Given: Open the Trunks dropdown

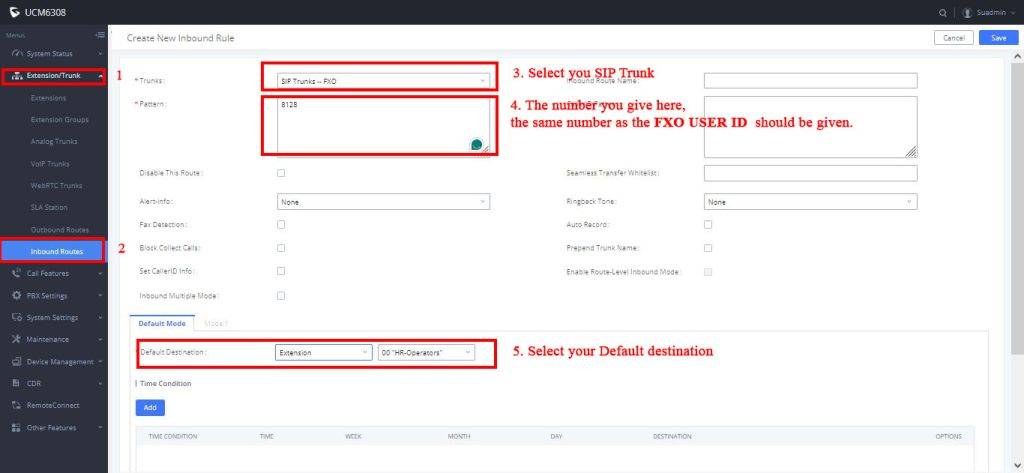Looking at the screenshot, I should pyautogui.click(x=384, y=80).
